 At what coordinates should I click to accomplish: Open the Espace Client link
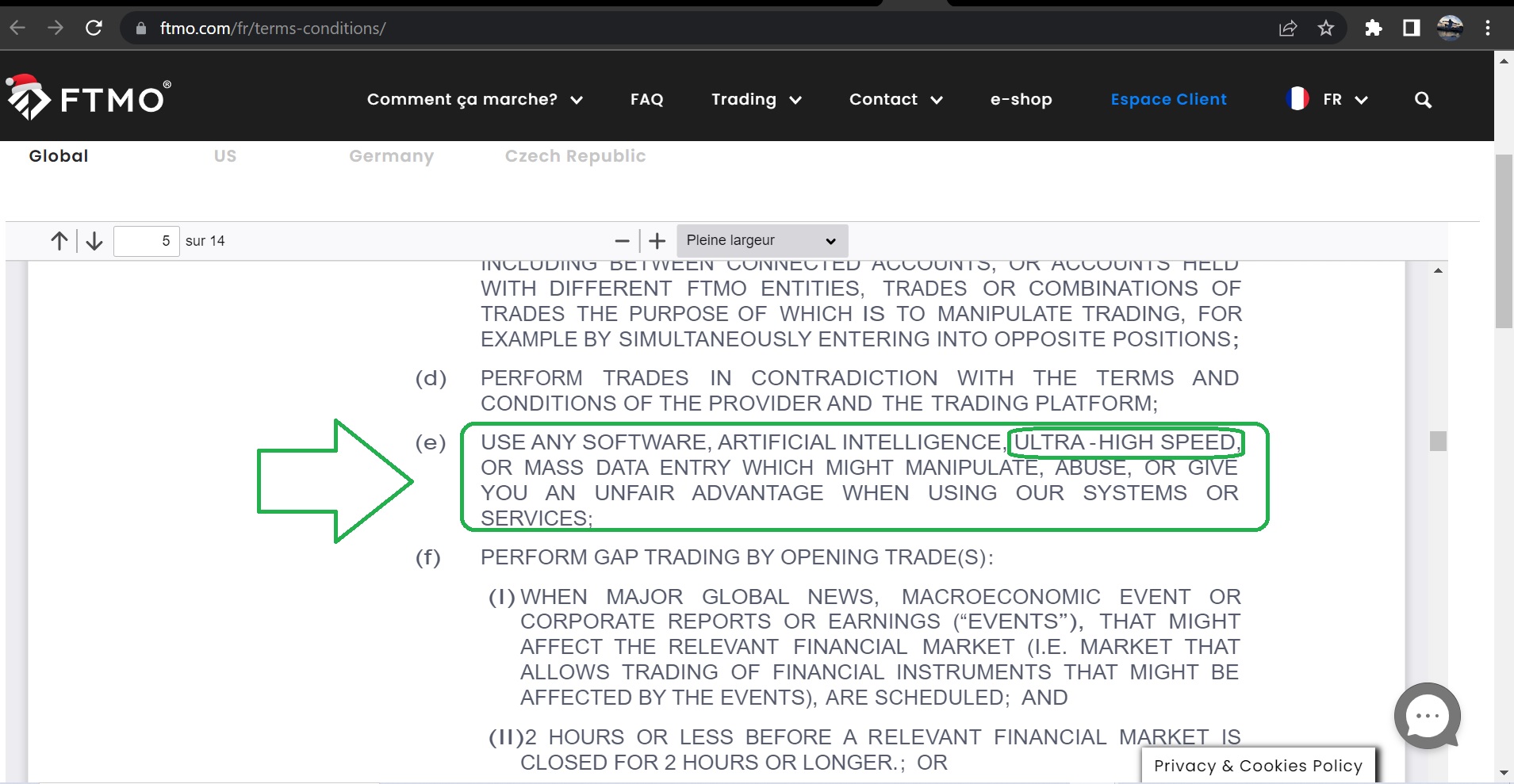click(x=1168, y=100)
